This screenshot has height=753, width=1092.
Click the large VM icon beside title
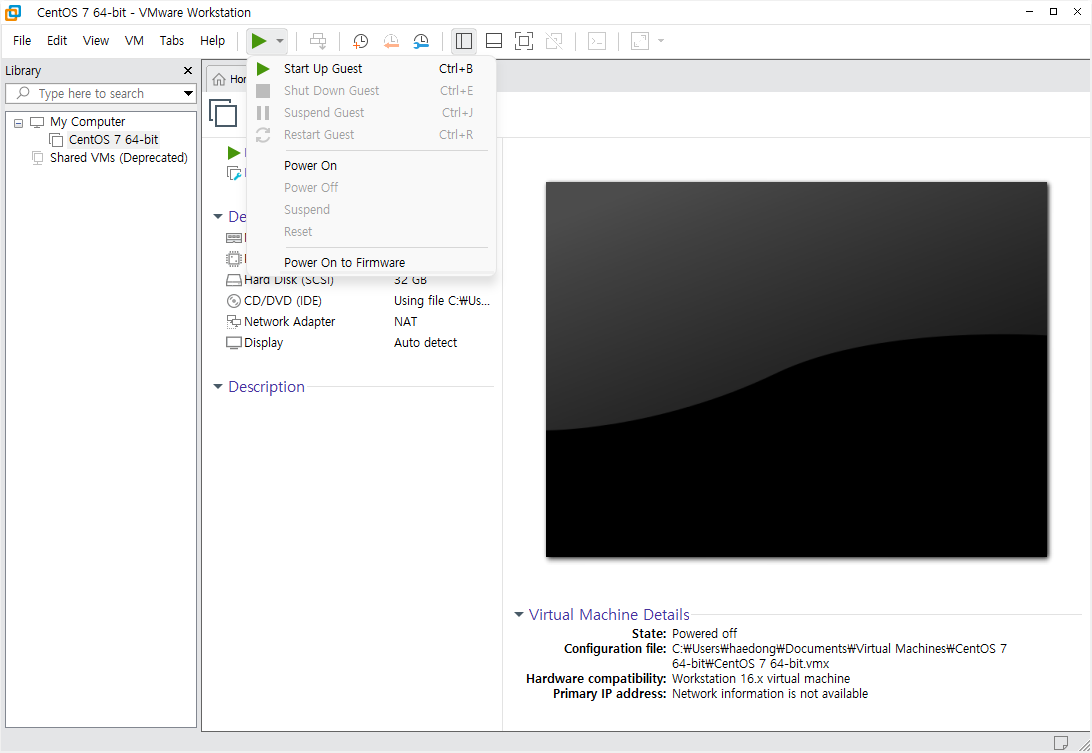pos(223,113)
